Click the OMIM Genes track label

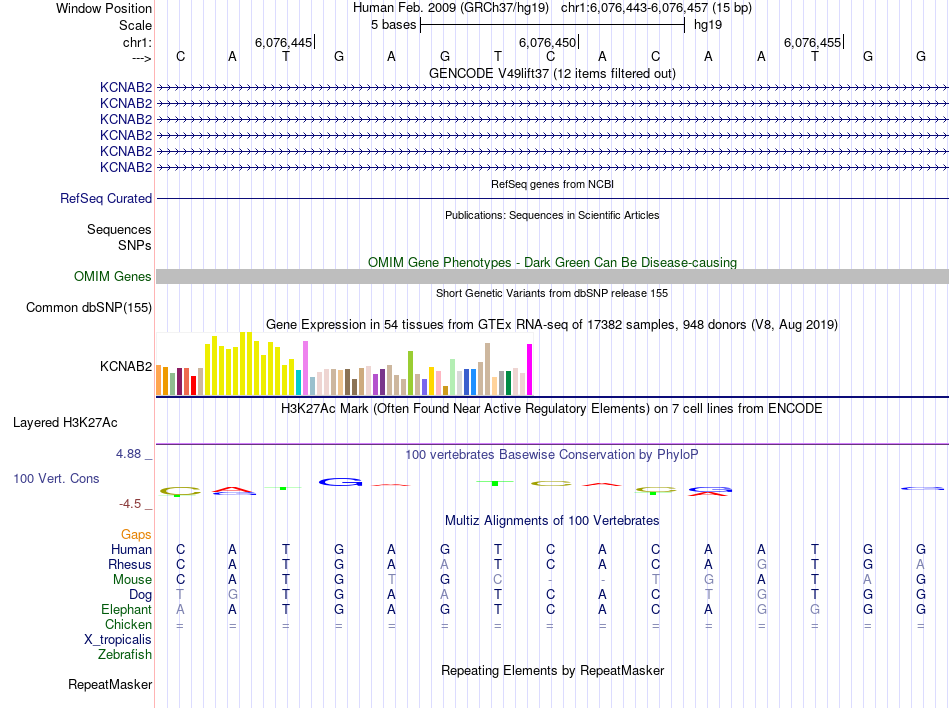tap(112, 277)
